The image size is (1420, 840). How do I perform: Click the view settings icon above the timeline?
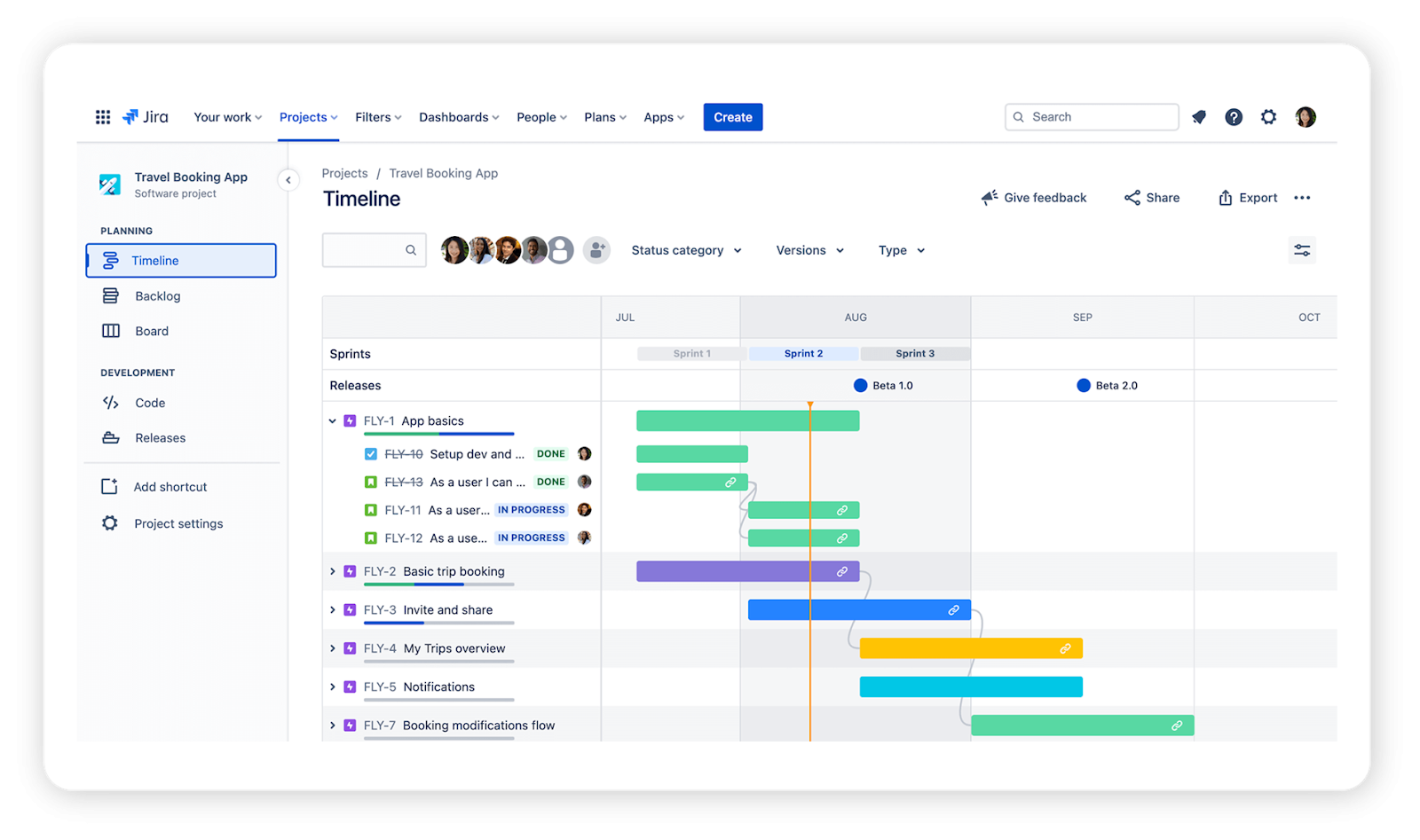[x=1301, y=250]
